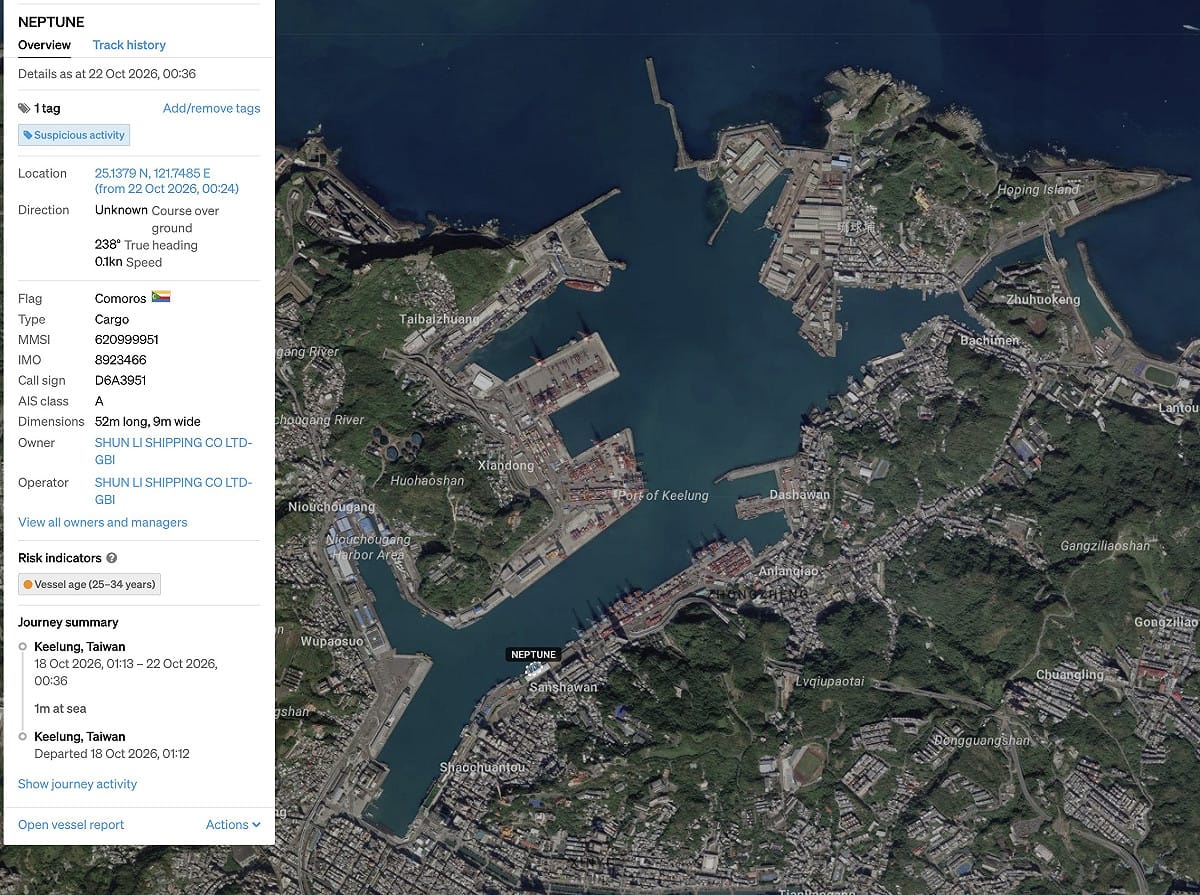Click the 'Dashawan' map label

click(x=799, y=496)
